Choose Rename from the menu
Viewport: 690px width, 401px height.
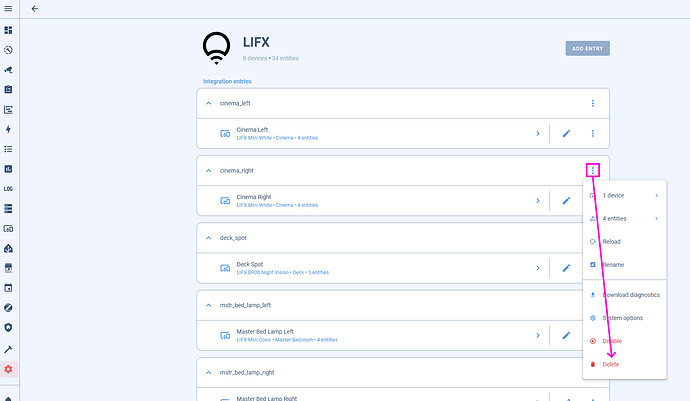[624, 265]
